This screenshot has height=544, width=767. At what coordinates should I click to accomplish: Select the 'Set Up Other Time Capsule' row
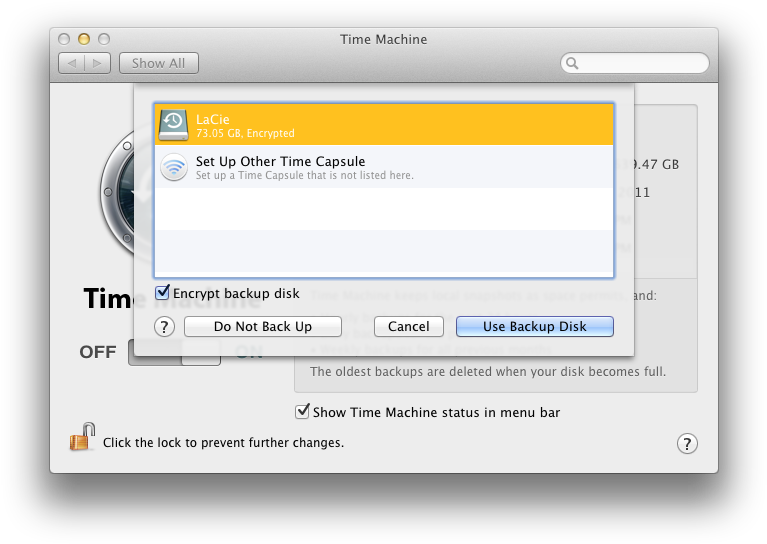point(384,167)
